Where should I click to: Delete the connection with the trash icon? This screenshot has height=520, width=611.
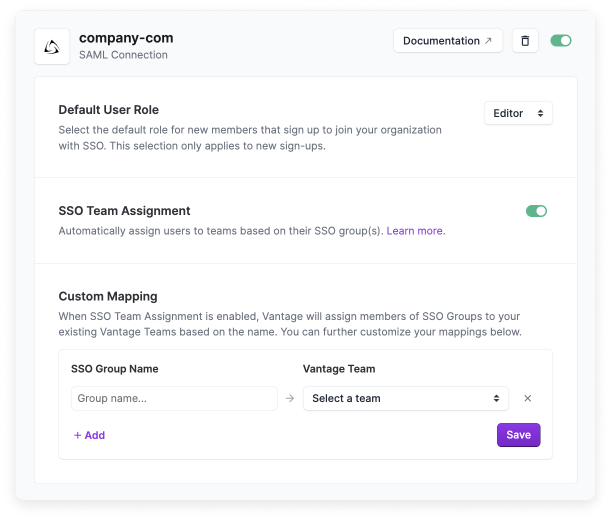tap(525, 41)
